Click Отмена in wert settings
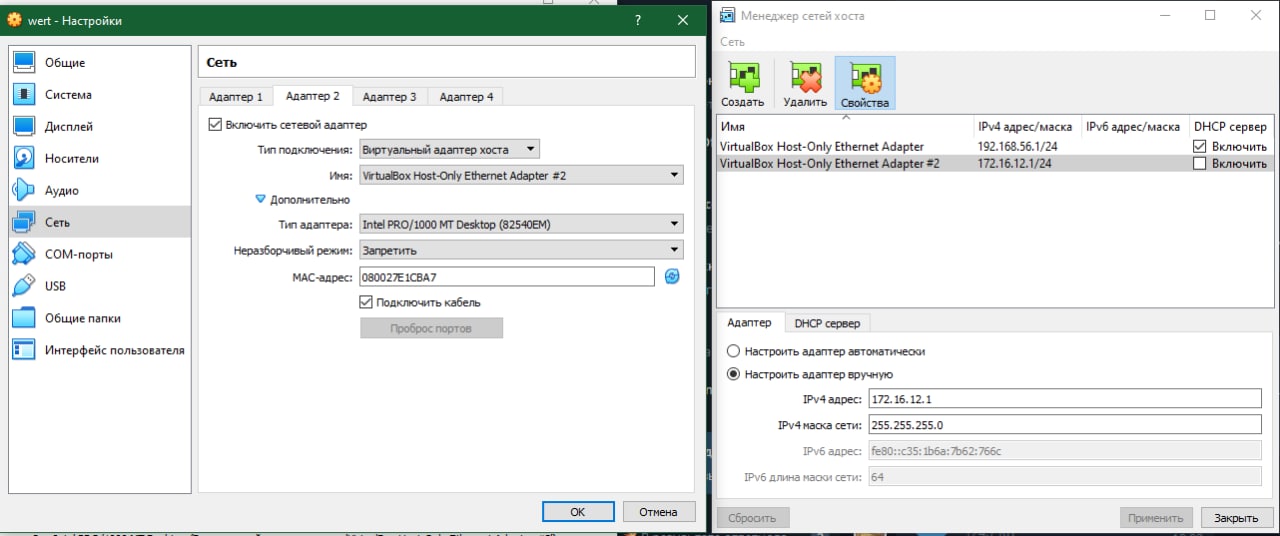This screenshot has width=1280, height=536. pos(658,512)
